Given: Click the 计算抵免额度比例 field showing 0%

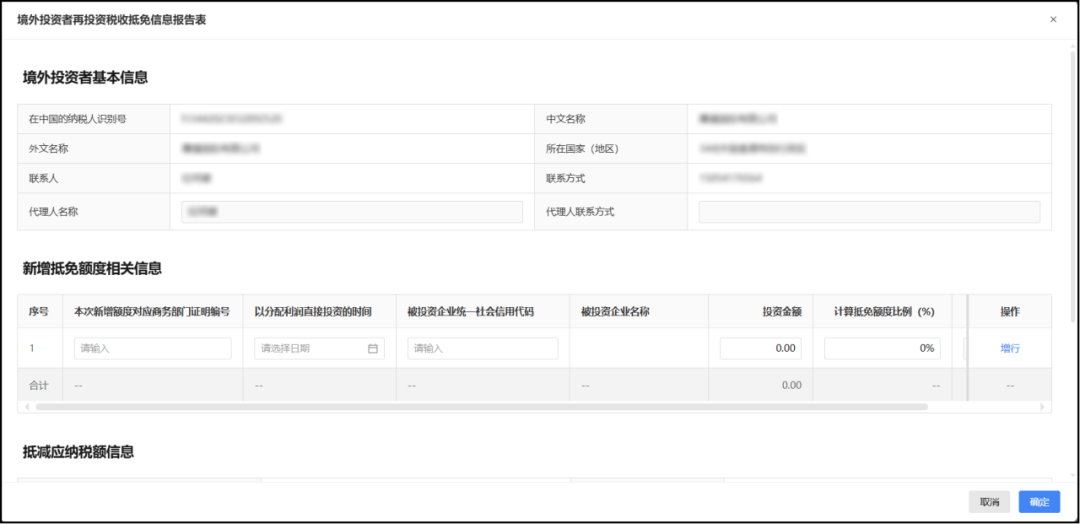Looking at the screenshot, I should [882, 348].
